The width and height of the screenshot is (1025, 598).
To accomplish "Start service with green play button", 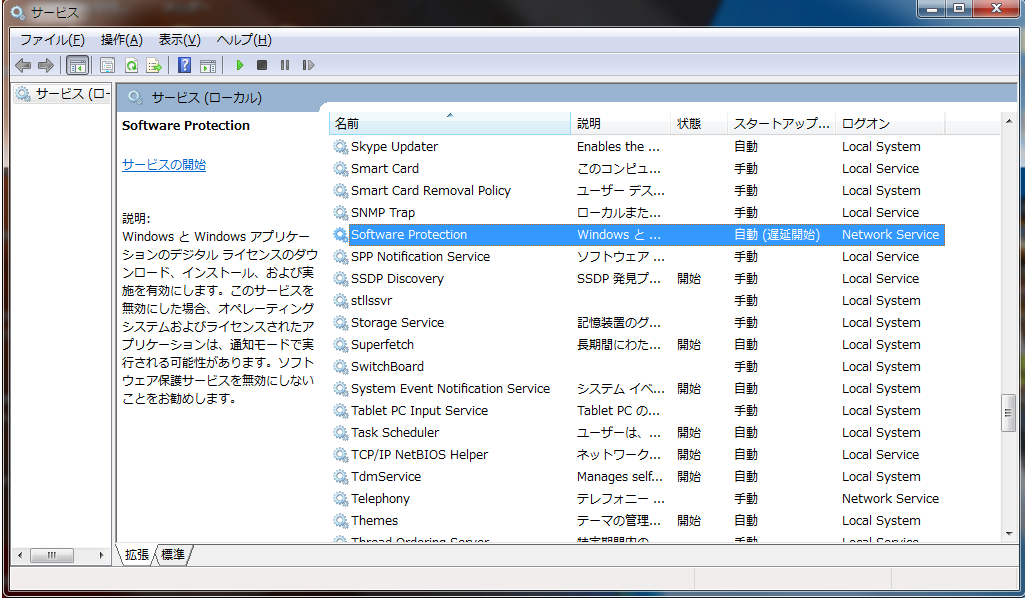I will coord(240,65).
